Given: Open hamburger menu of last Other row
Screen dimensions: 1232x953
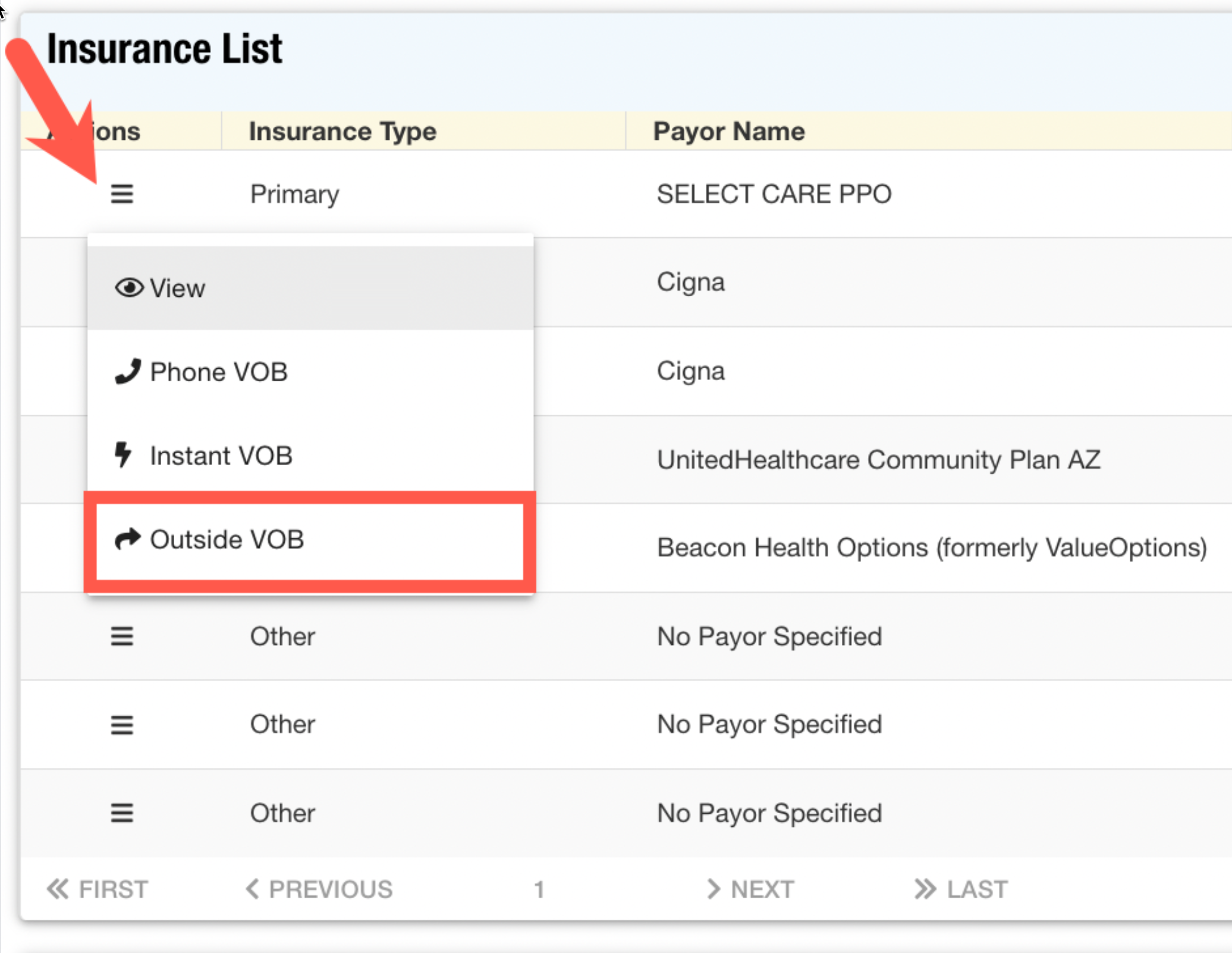Looking at the screenshot, I should point(122,813).
